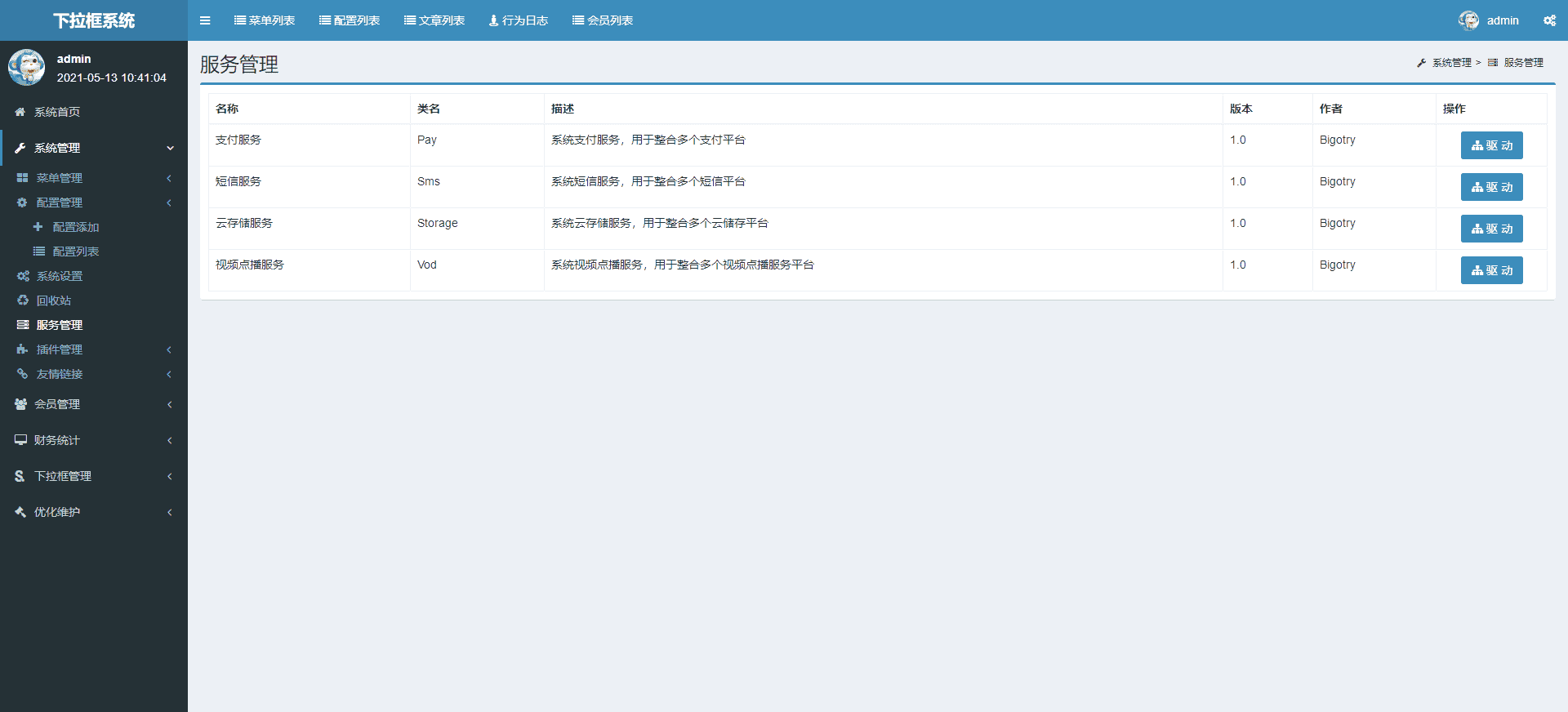Expand the 财务统计 menu arrow
The height and width of the screenshot is (712, 1568).
[169, 440]
